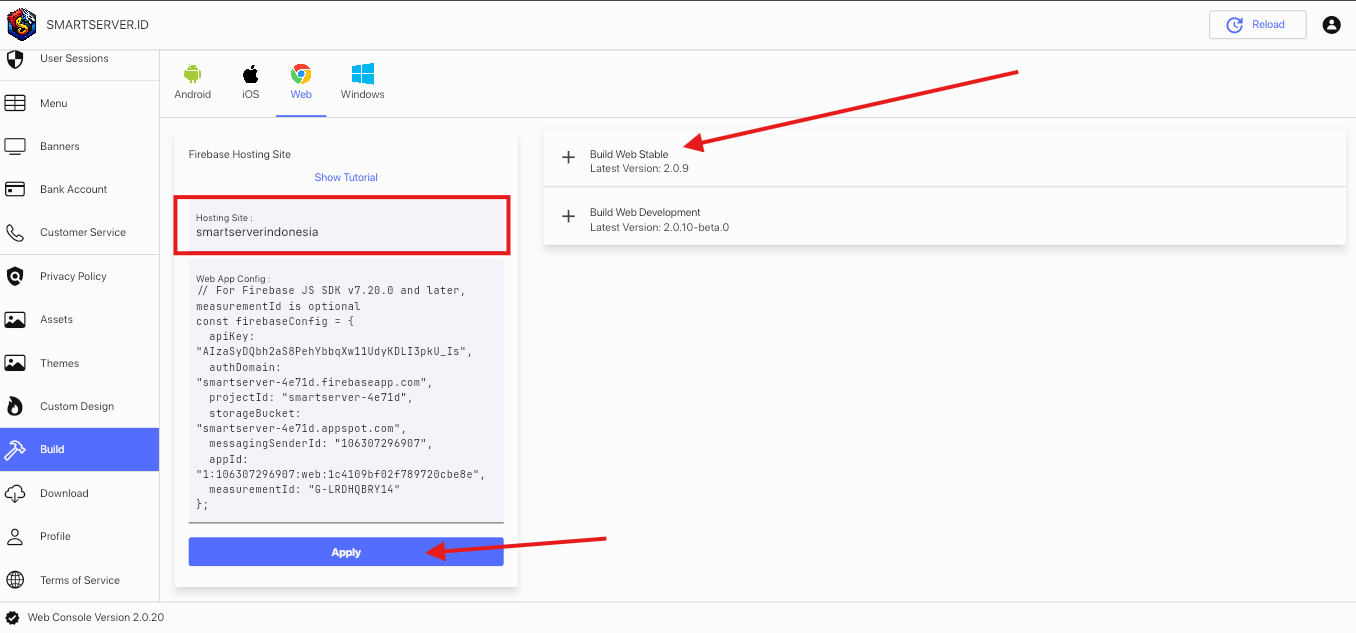Go to Profile sidebar label
The image size is (1356, 633).
(x=55, y=537)
